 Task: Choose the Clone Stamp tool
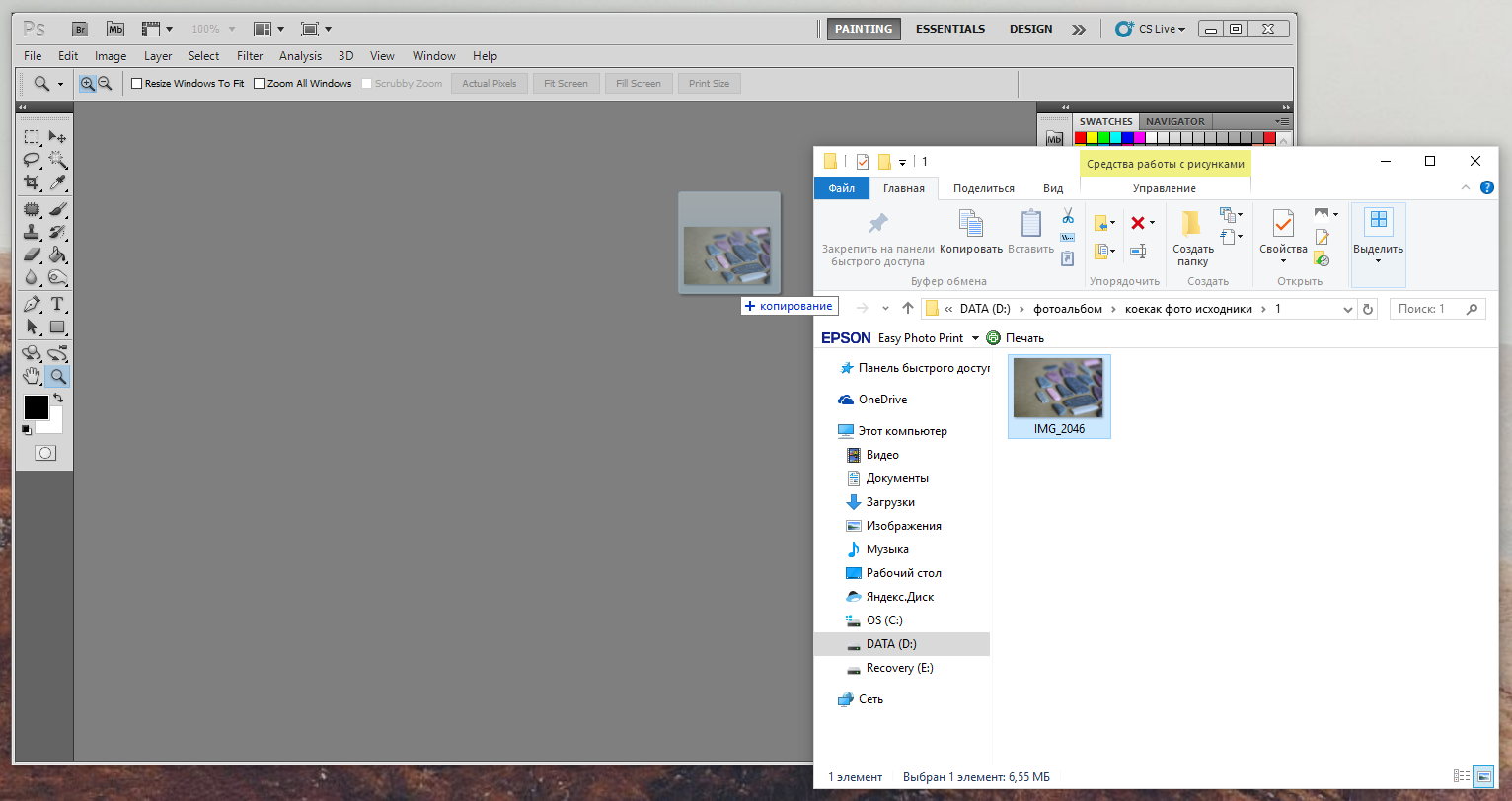(x=32, y=232)
